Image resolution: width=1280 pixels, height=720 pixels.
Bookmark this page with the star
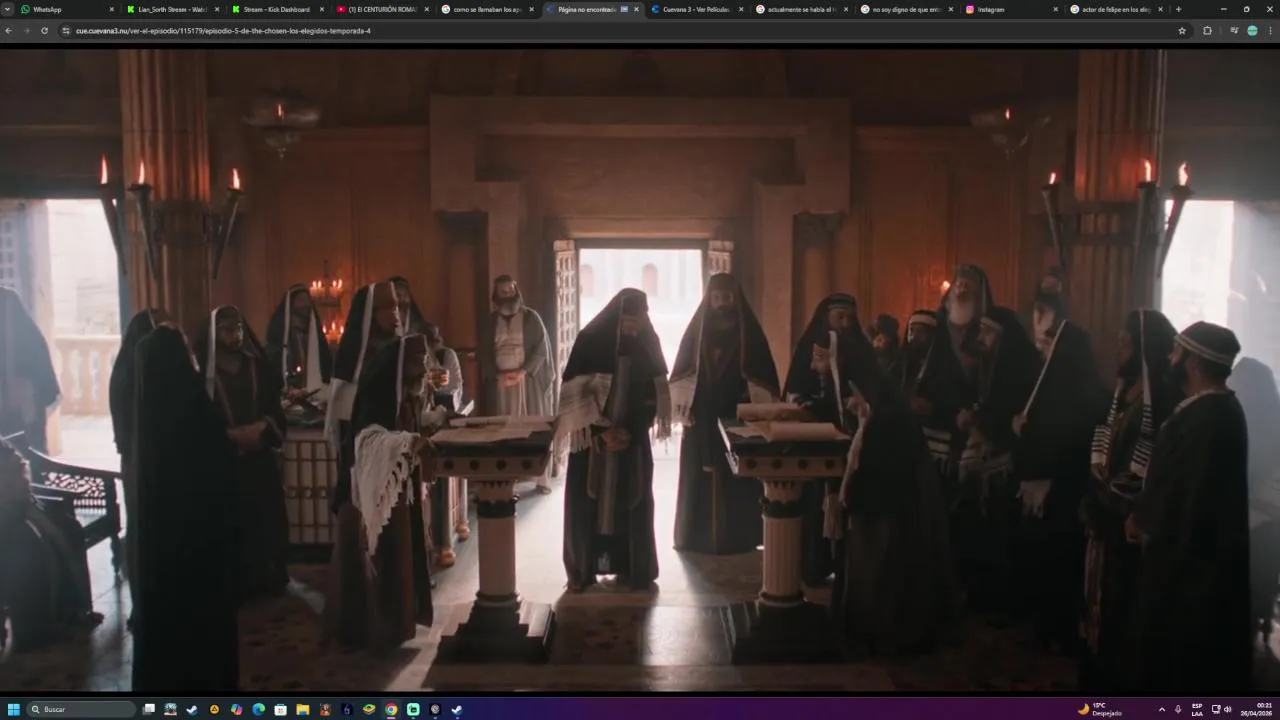[1181, 31]
